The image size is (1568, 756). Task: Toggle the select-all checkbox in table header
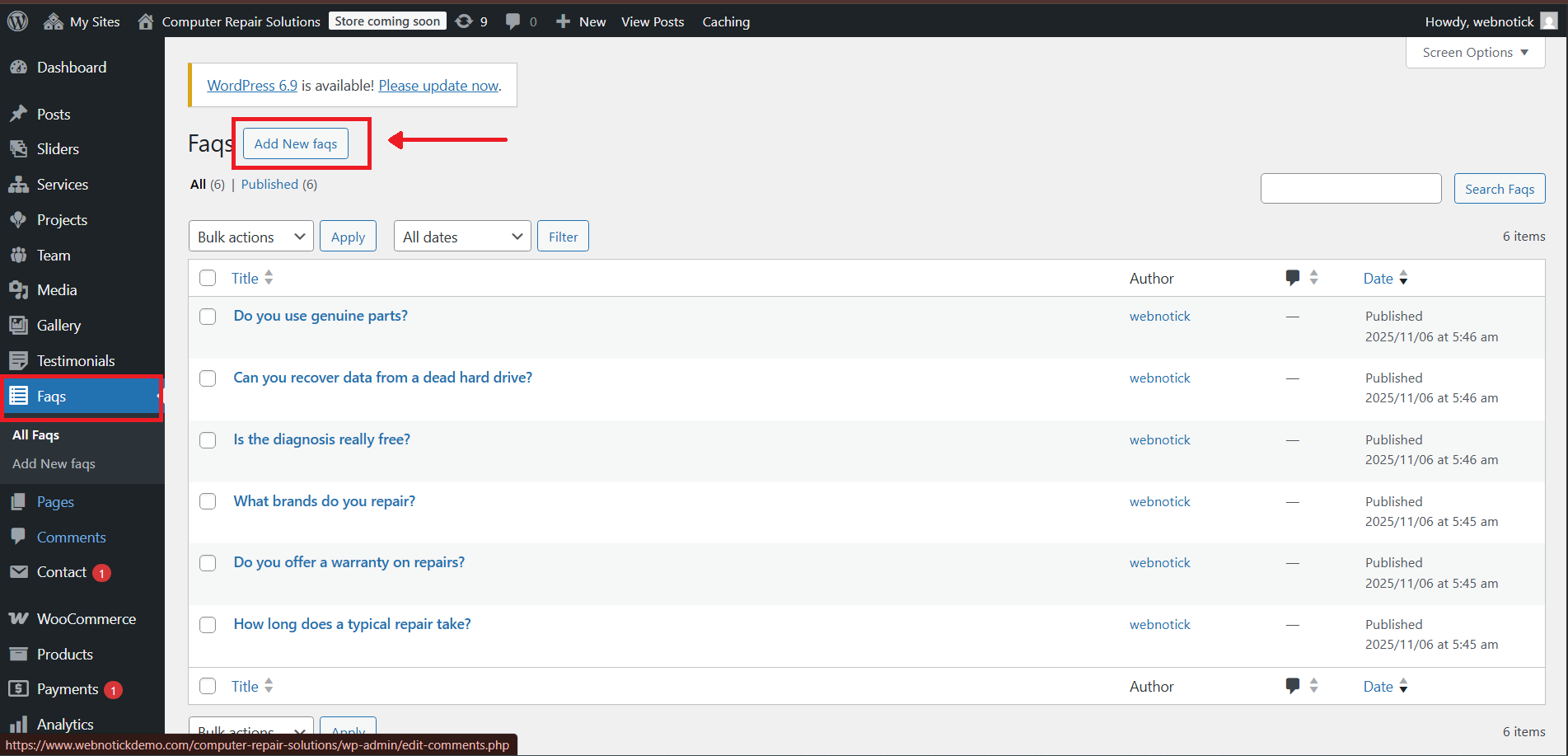[208, 278]
